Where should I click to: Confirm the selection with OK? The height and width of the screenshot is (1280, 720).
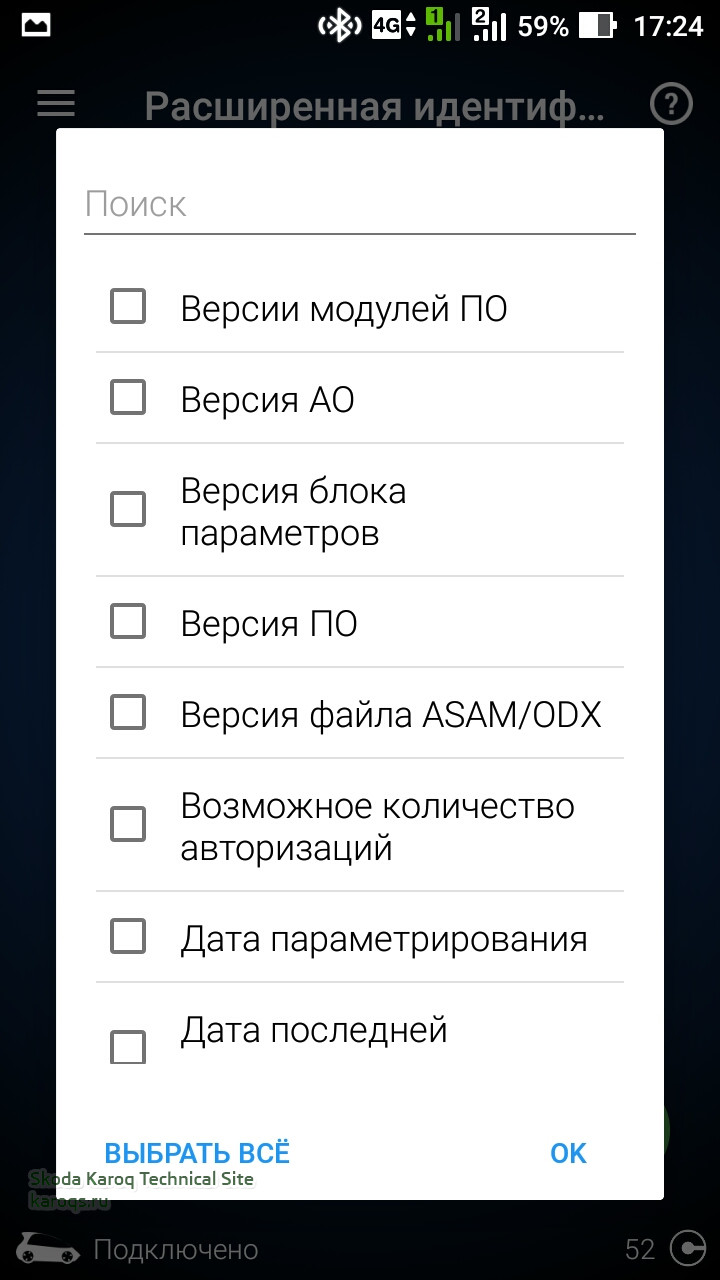pyautogui.click(x=568, y=1153)
